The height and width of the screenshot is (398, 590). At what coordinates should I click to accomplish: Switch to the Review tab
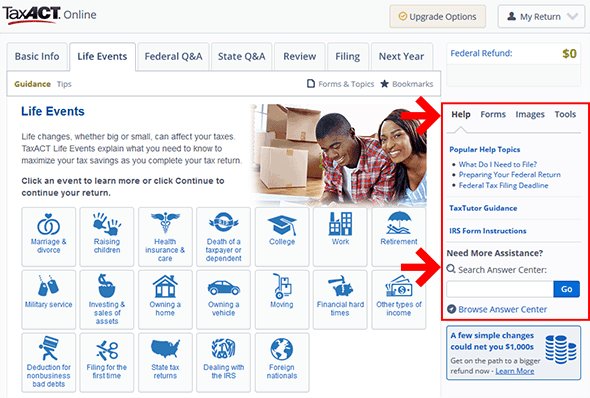pos(300,56)
